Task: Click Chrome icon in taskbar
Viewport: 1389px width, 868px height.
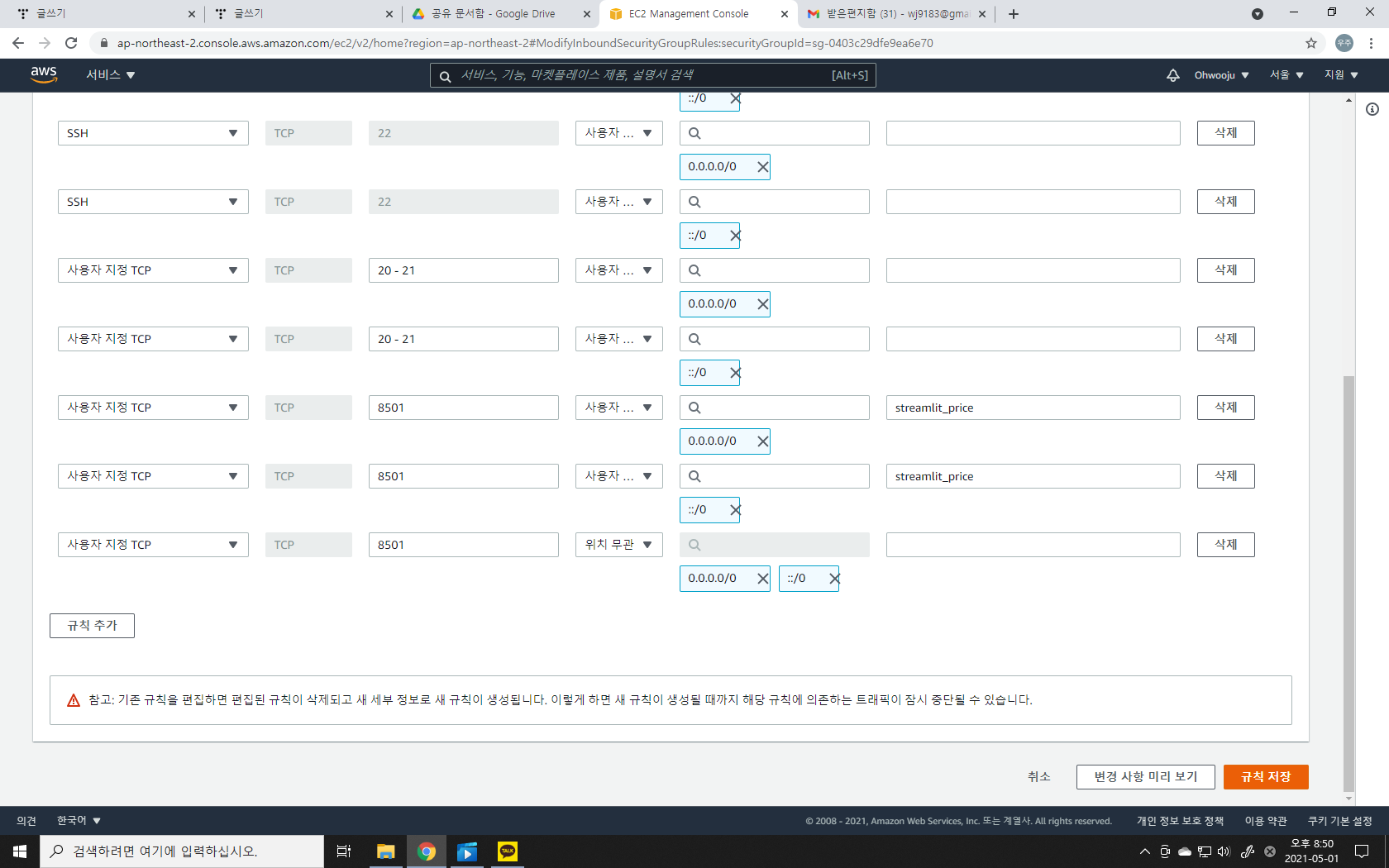Action: pyautogui.click(x=427, y=851)
